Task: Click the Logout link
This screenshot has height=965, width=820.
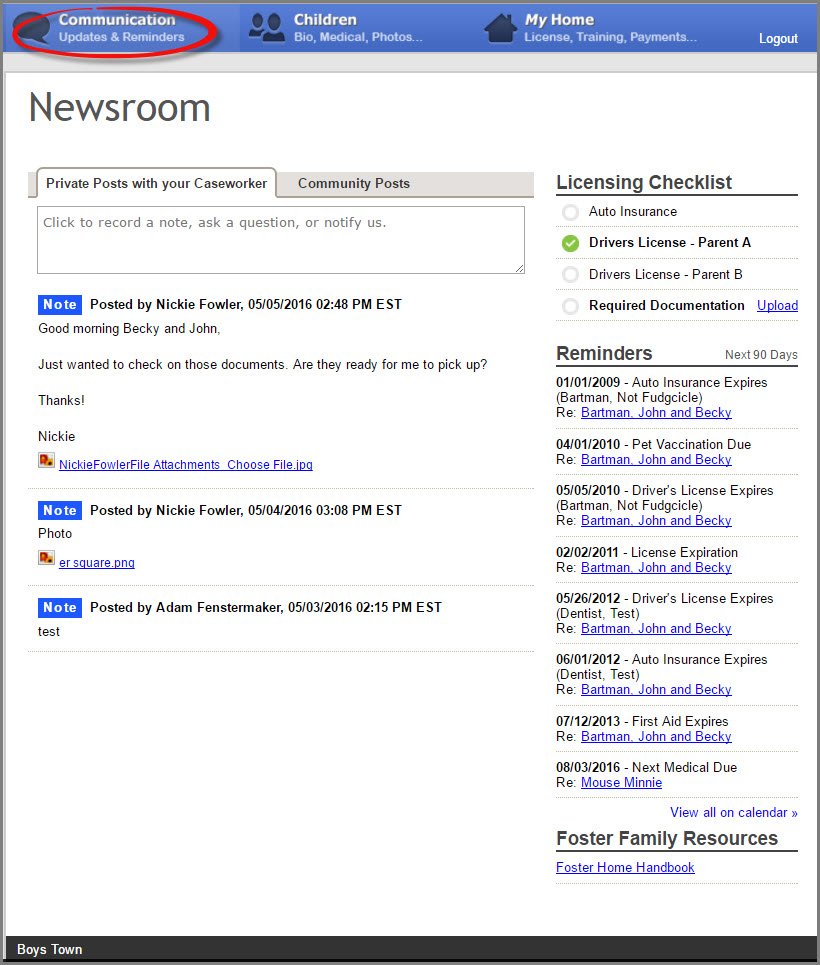Action: pos(778,38)
